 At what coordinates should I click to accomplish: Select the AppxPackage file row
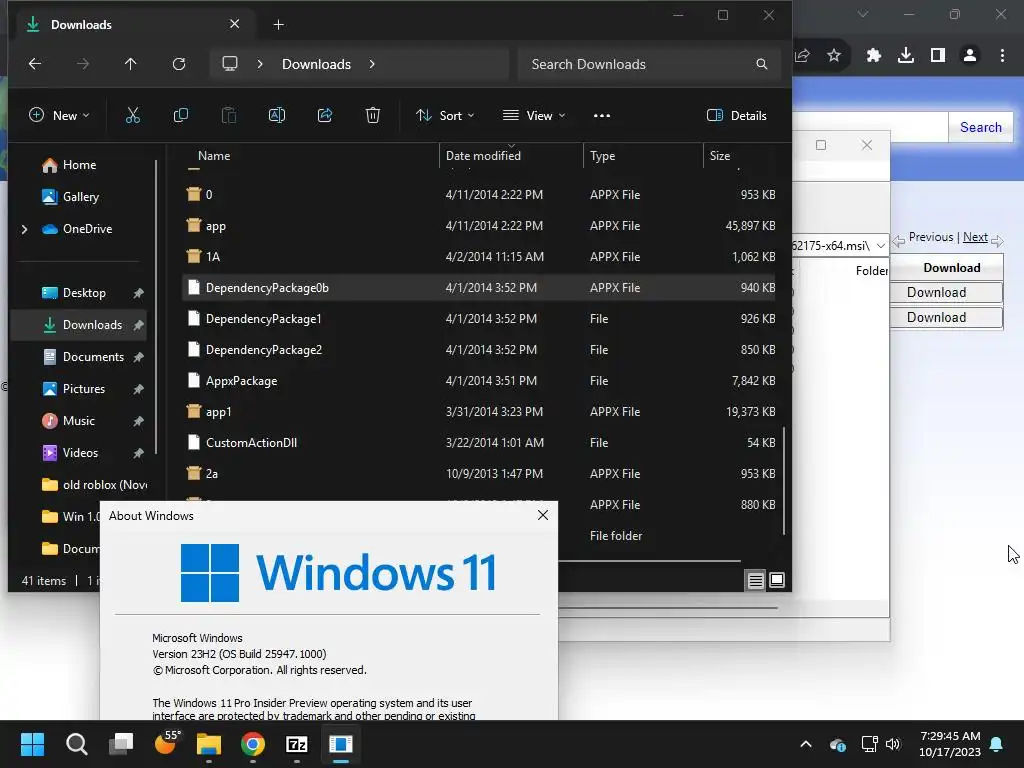pos(479,381)
